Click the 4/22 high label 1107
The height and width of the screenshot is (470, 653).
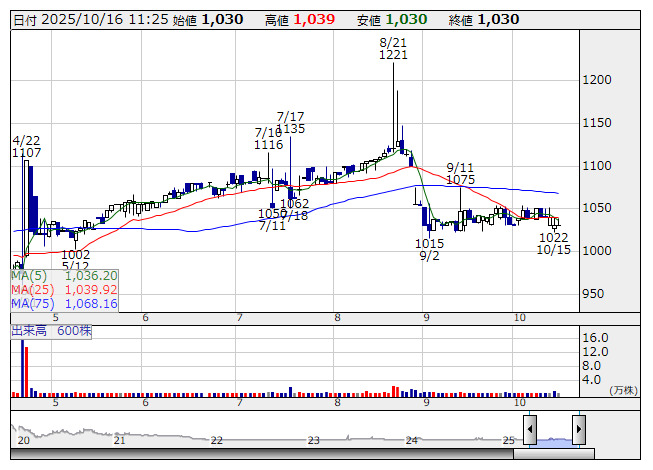click(27, 153)
